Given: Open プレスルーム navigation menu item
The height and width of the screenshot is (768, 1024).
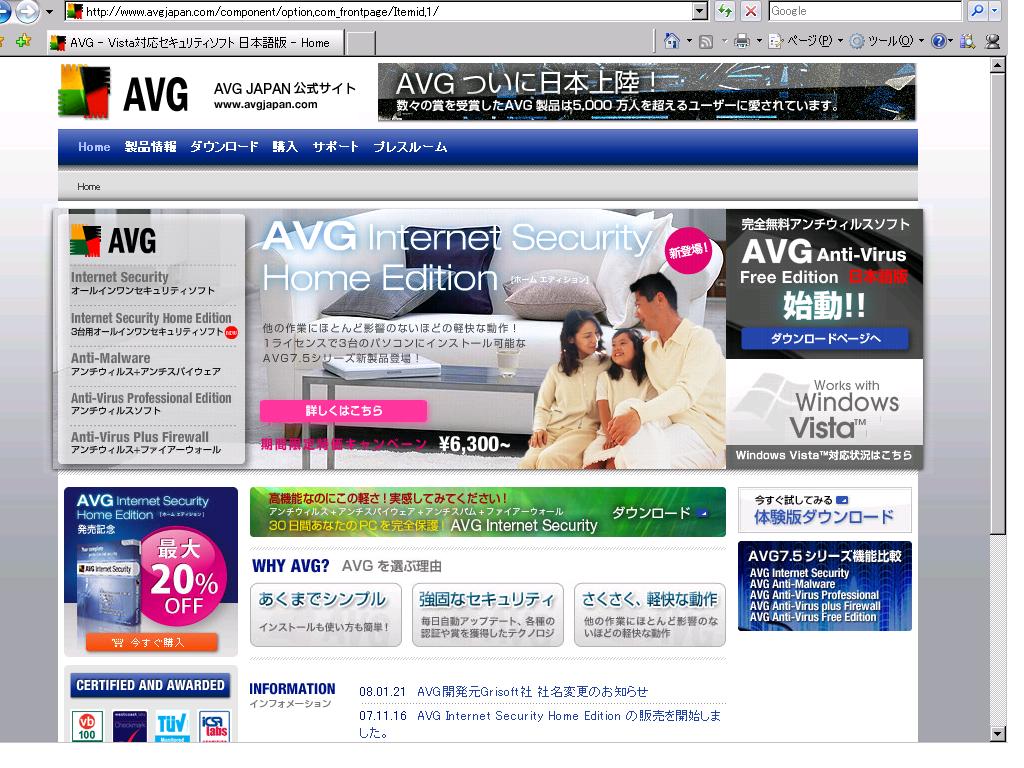Looking at the screenshot, I should (x=409, y=147).
